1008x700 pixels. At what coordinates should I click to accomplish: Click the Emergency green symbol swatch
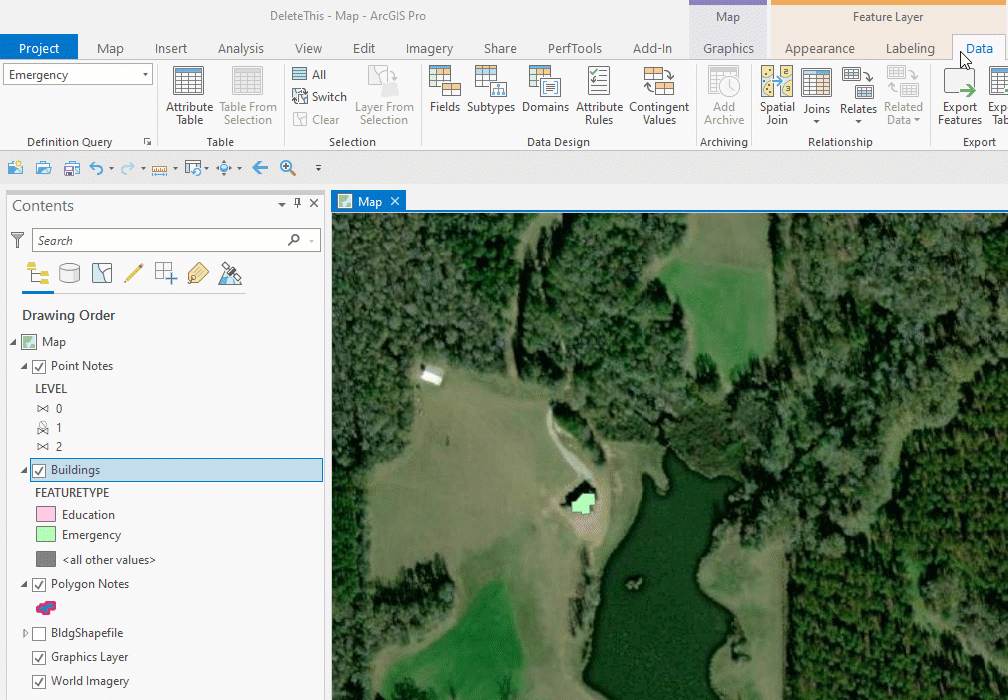point(46,535)
